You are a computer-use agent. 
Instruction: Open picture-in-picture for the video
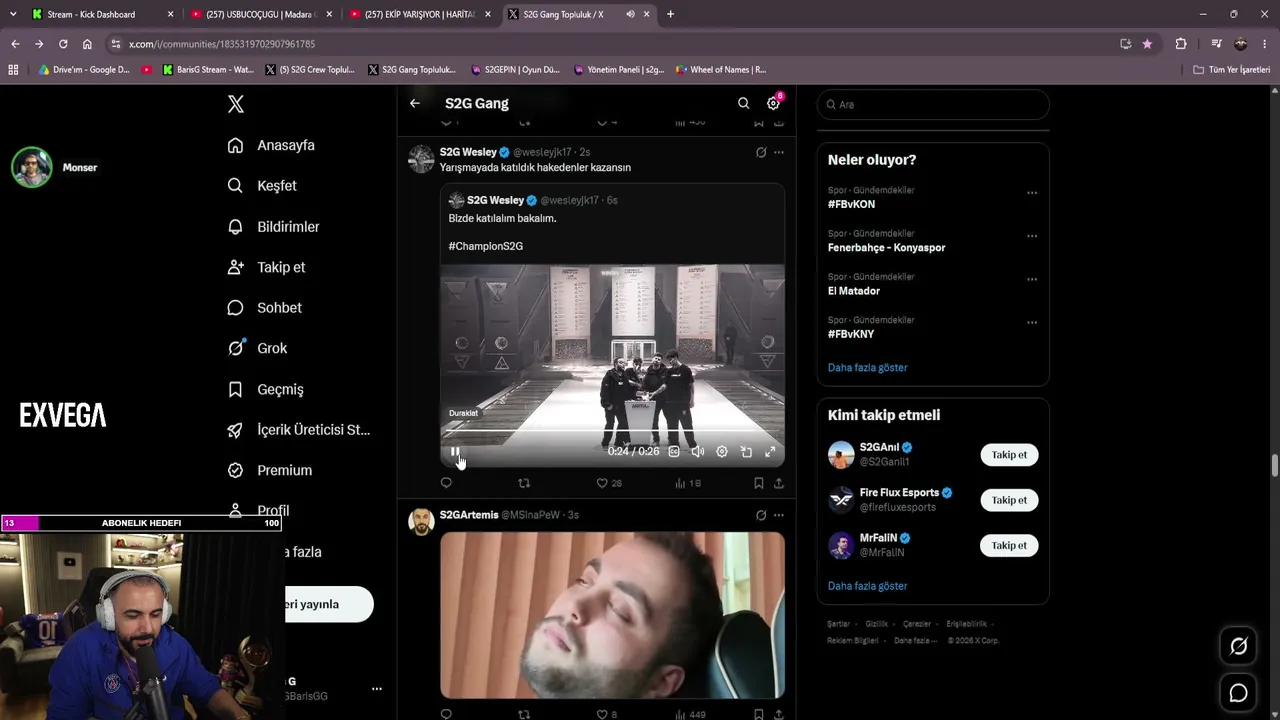(x=746, y=452)
